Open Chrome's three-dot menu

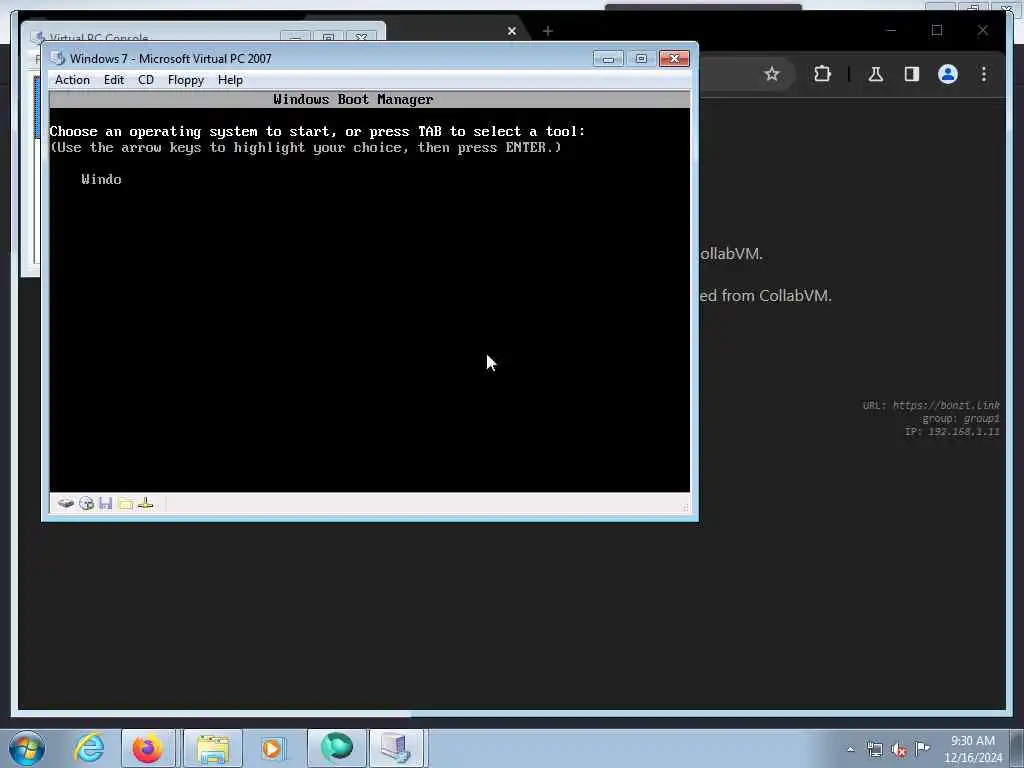[984, 74]
